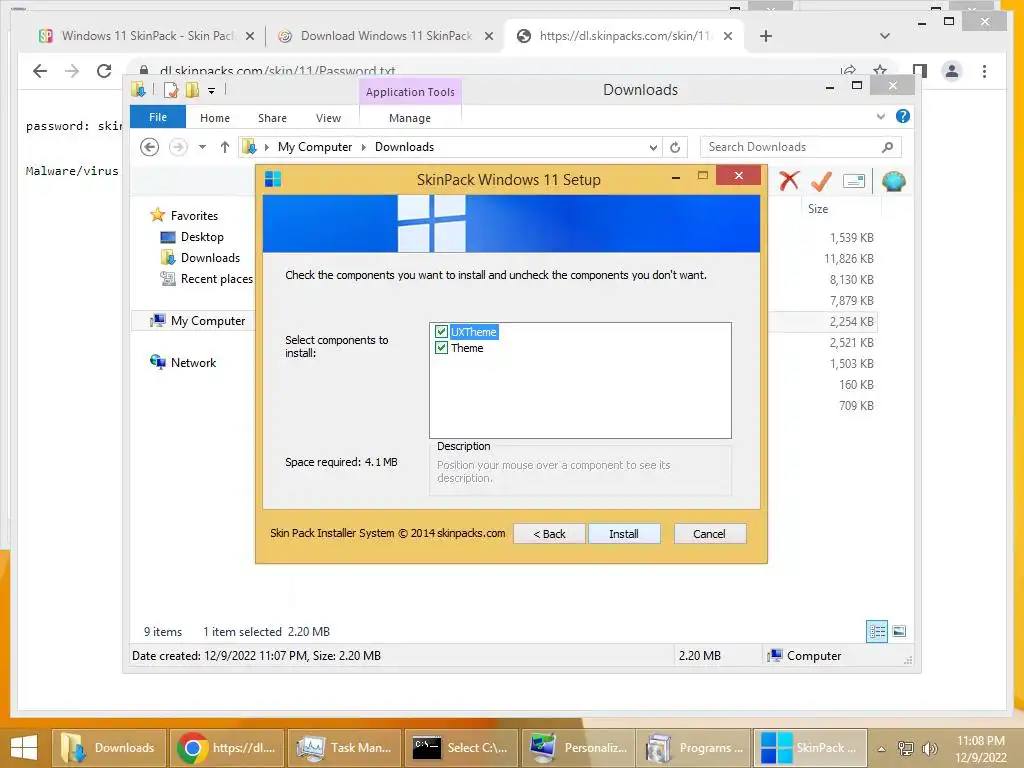Image resolution: width=1024 pixels, height=768 pixels.
Task: Click the Explorer forward arrow button
Action: click(178, 147)
